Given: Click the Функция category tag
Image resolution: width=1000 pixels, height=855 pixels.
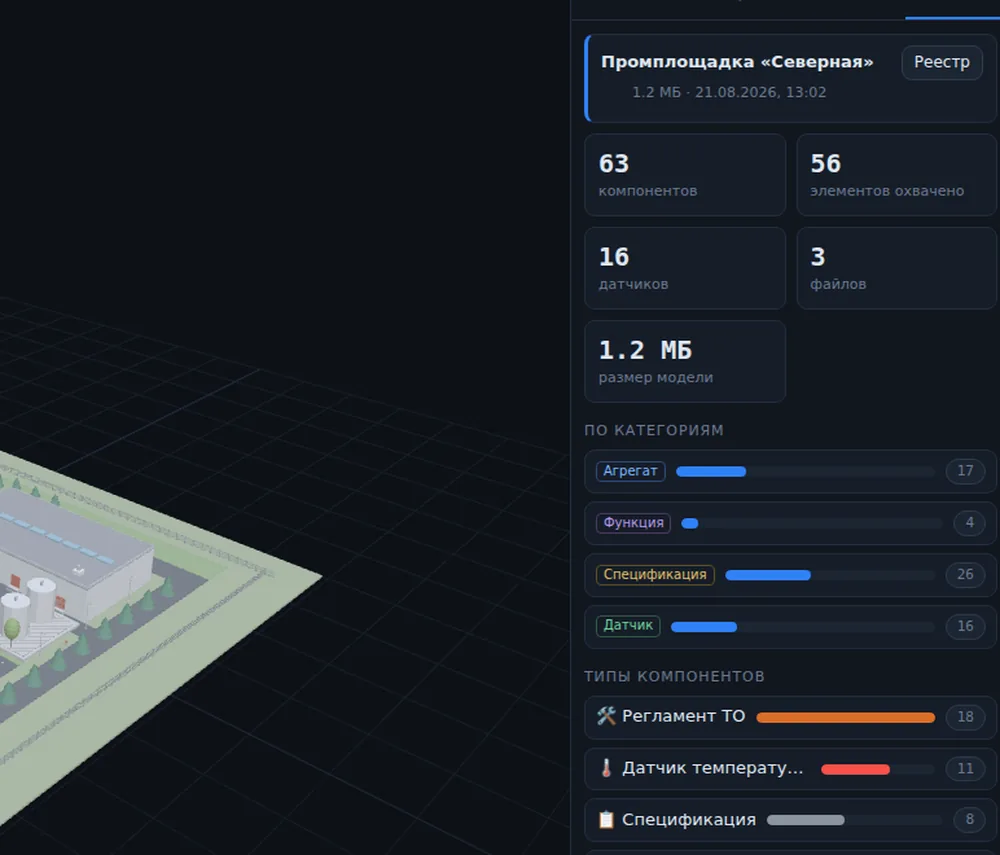Looking at the screenshot, I should [x=633, y=523].
